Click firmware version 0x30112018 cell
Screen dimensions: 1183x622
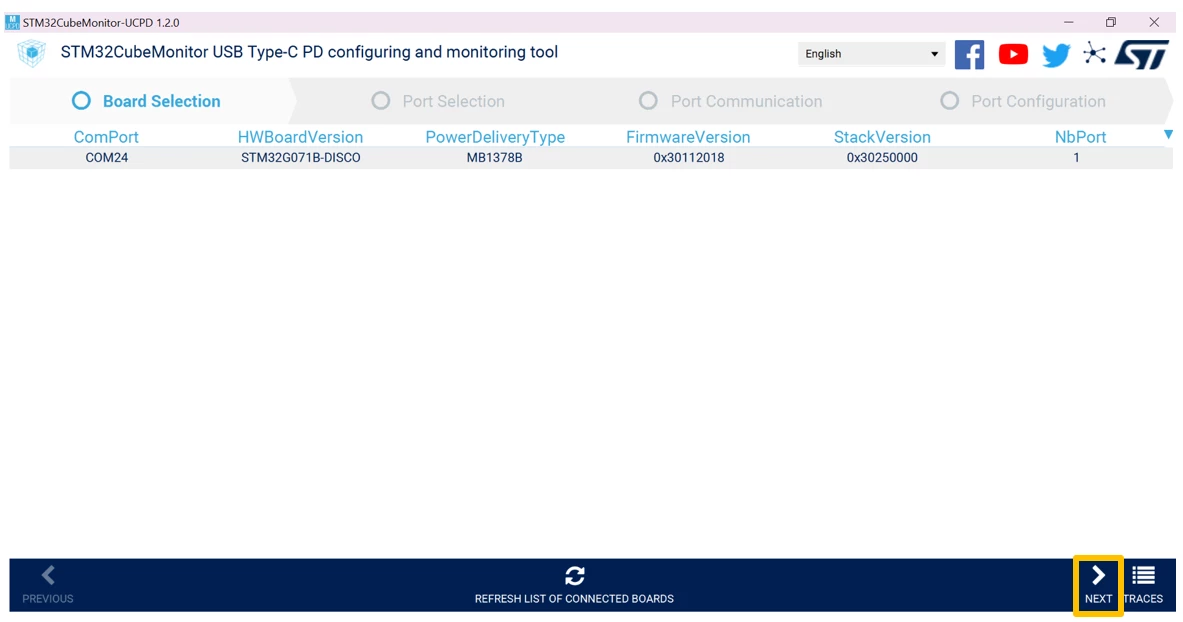pyautogui.click(x=689, y=158)
